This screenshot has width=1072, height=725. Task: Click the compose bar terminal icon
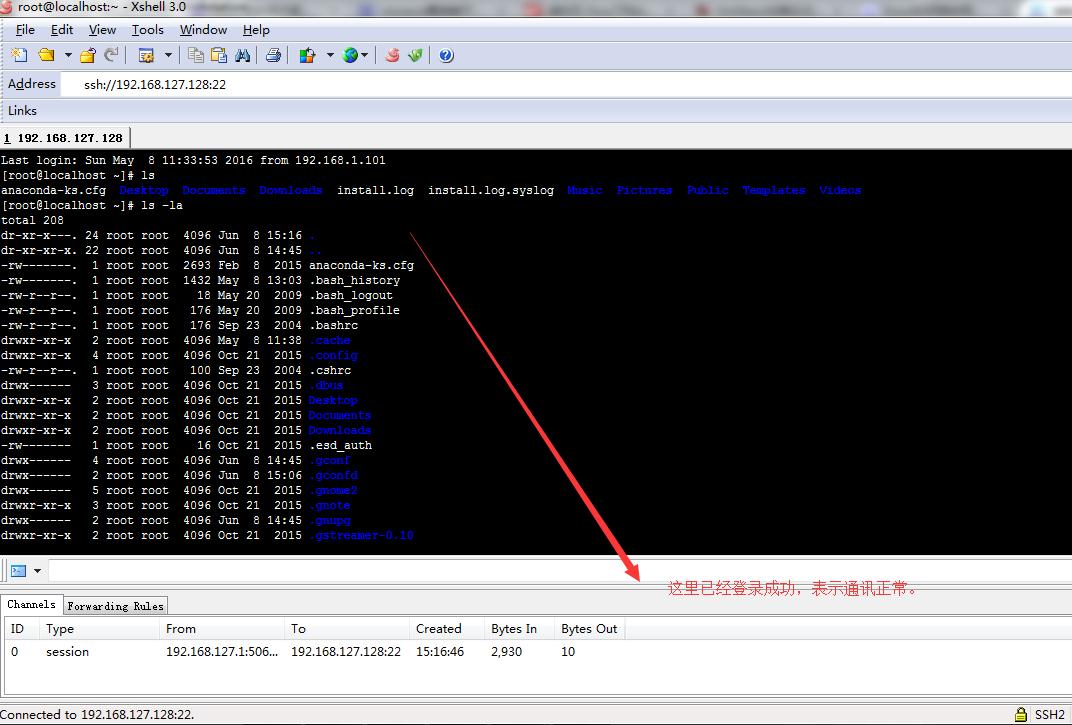tap(18, 570)
